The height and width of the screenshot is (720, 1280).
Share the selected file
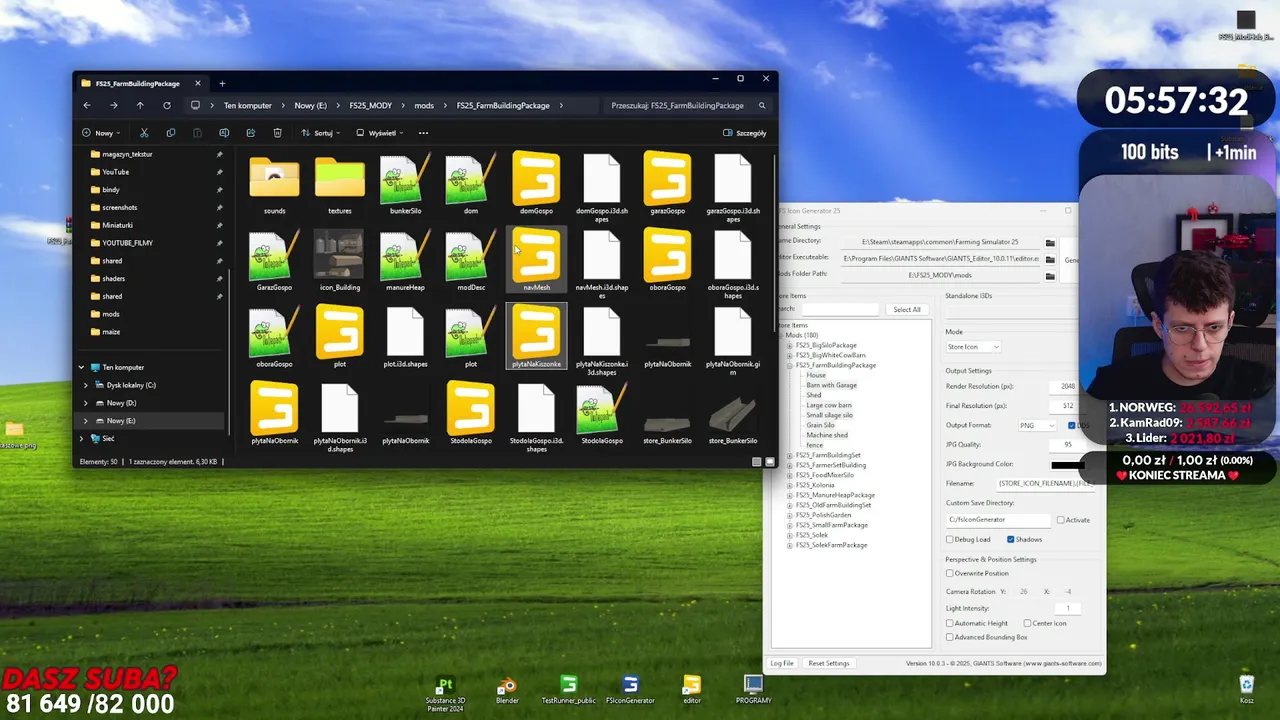(251, 133)
